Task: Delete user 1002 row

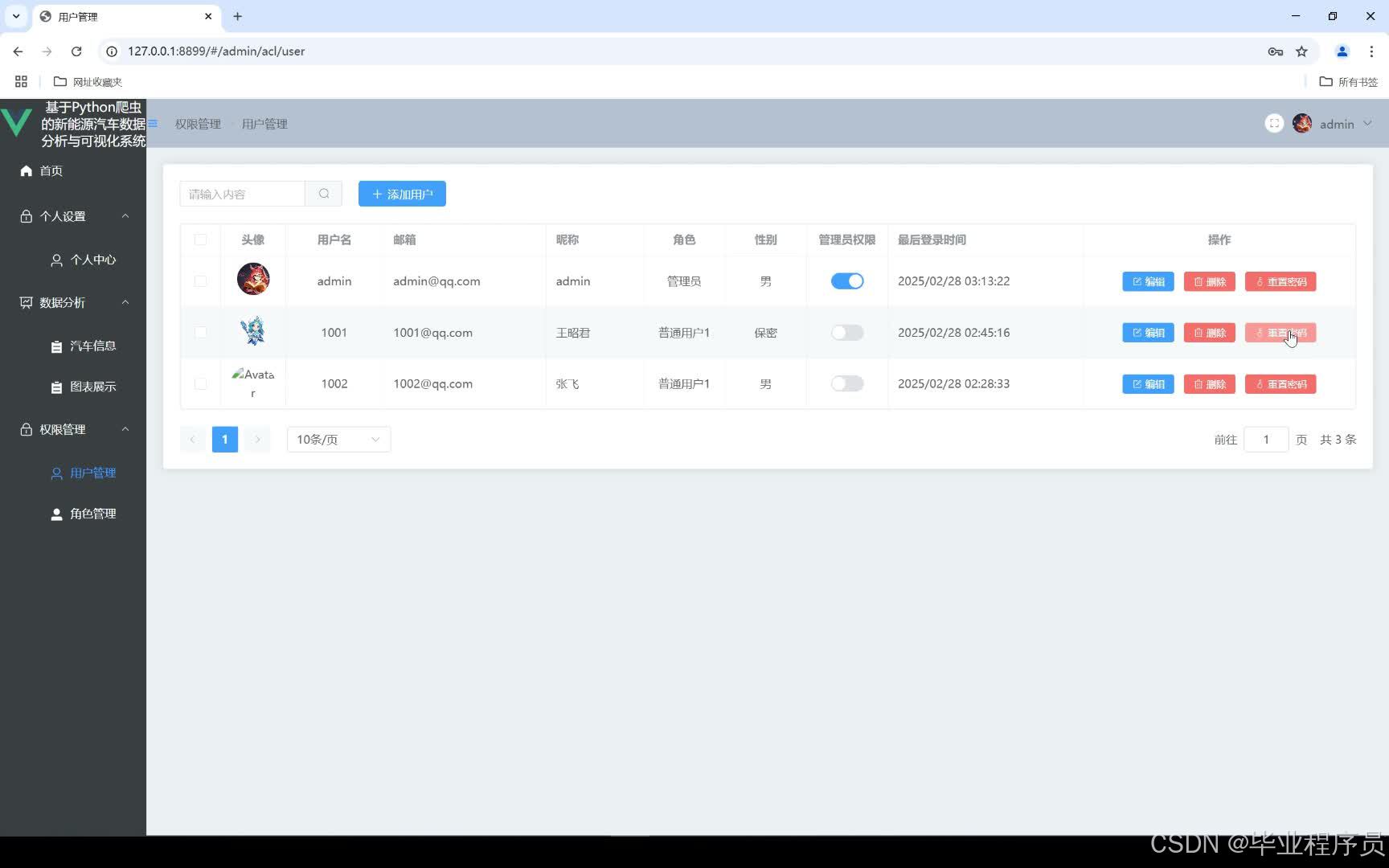Action: pyautogui.click(x=1209, y=384)
